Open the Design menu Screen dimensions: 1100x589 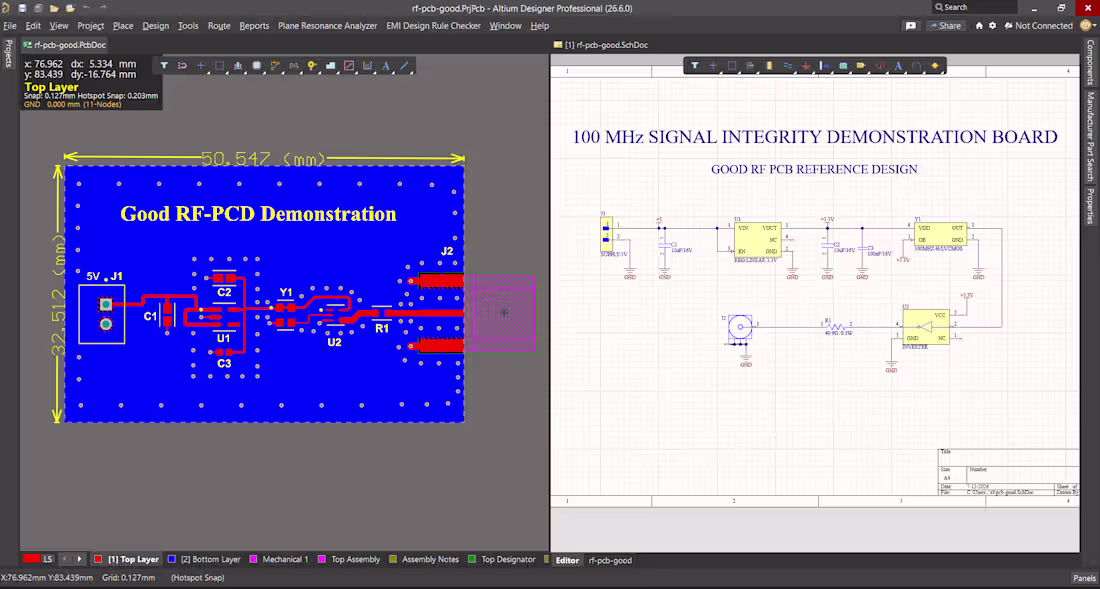pos(156,25)
